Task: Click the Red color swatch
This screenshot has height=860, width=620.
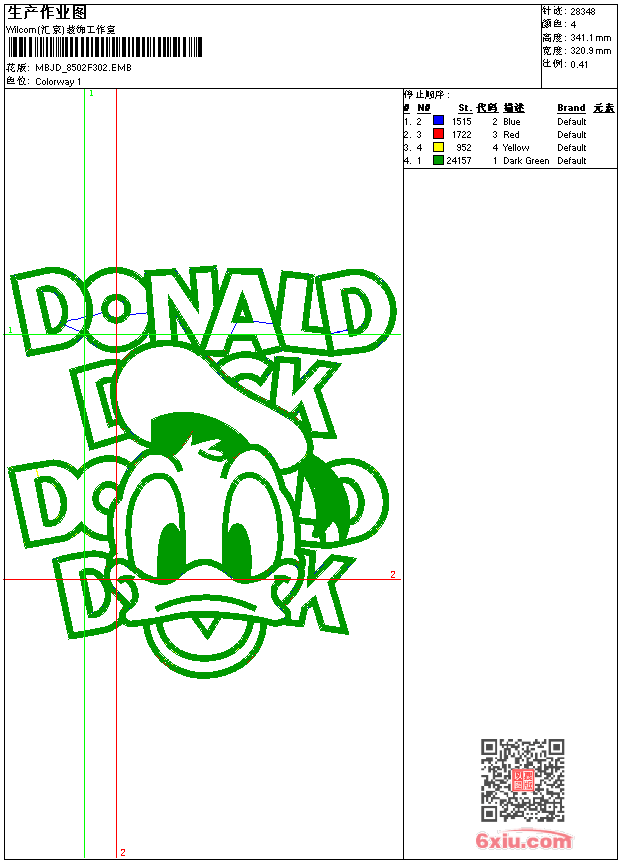Action: 438,133
